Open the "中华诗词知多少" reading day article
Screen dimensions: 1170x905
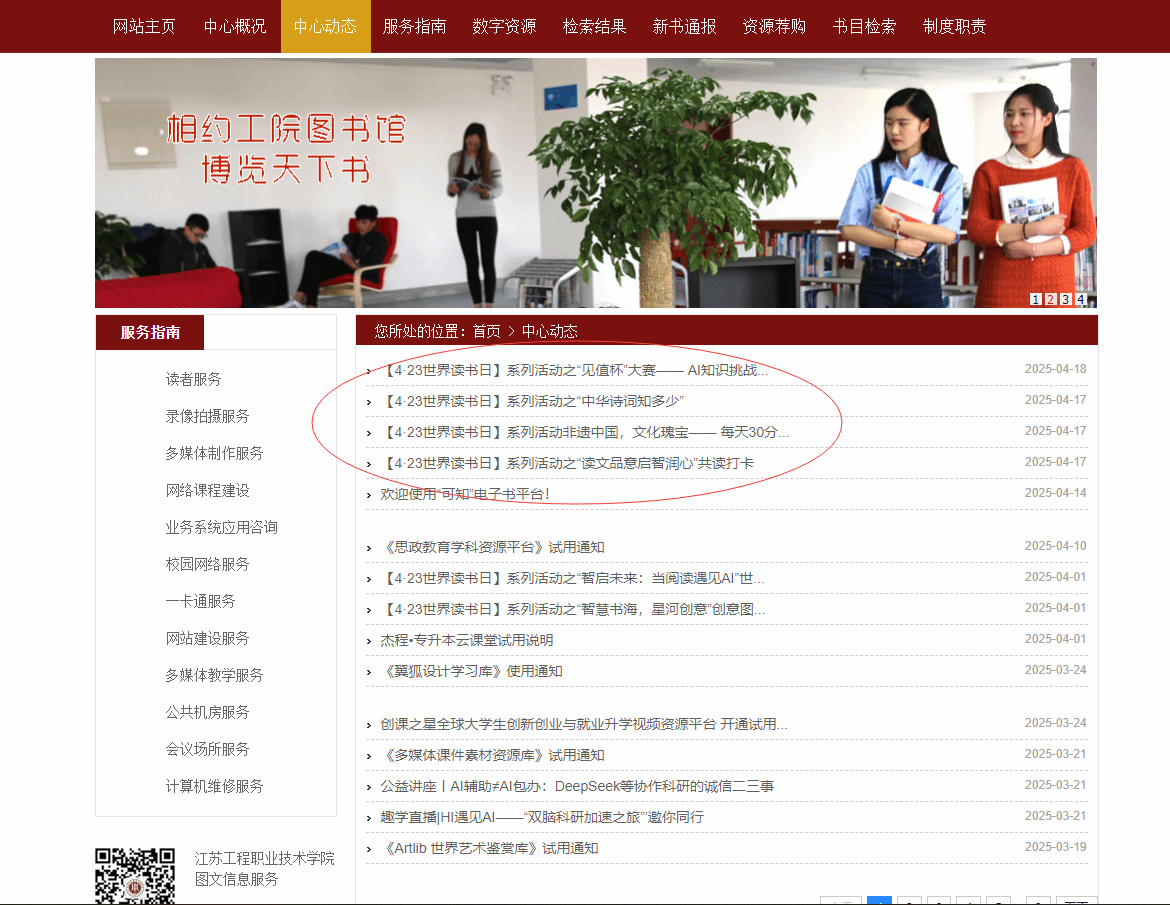532,401
